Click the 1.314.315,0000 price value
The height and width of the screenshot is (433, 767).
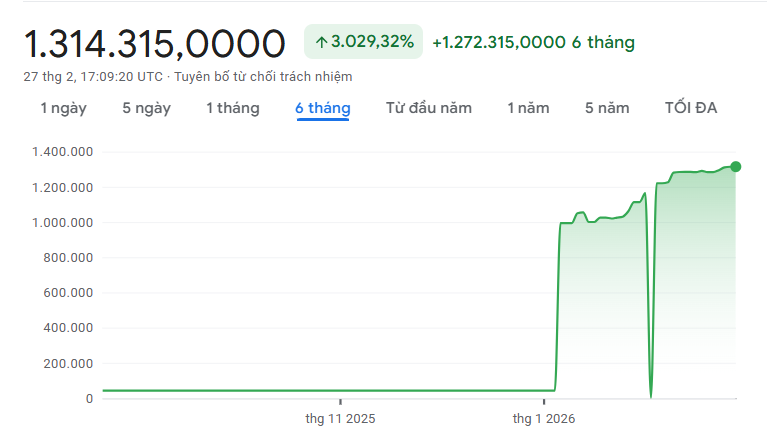(155, 43)
